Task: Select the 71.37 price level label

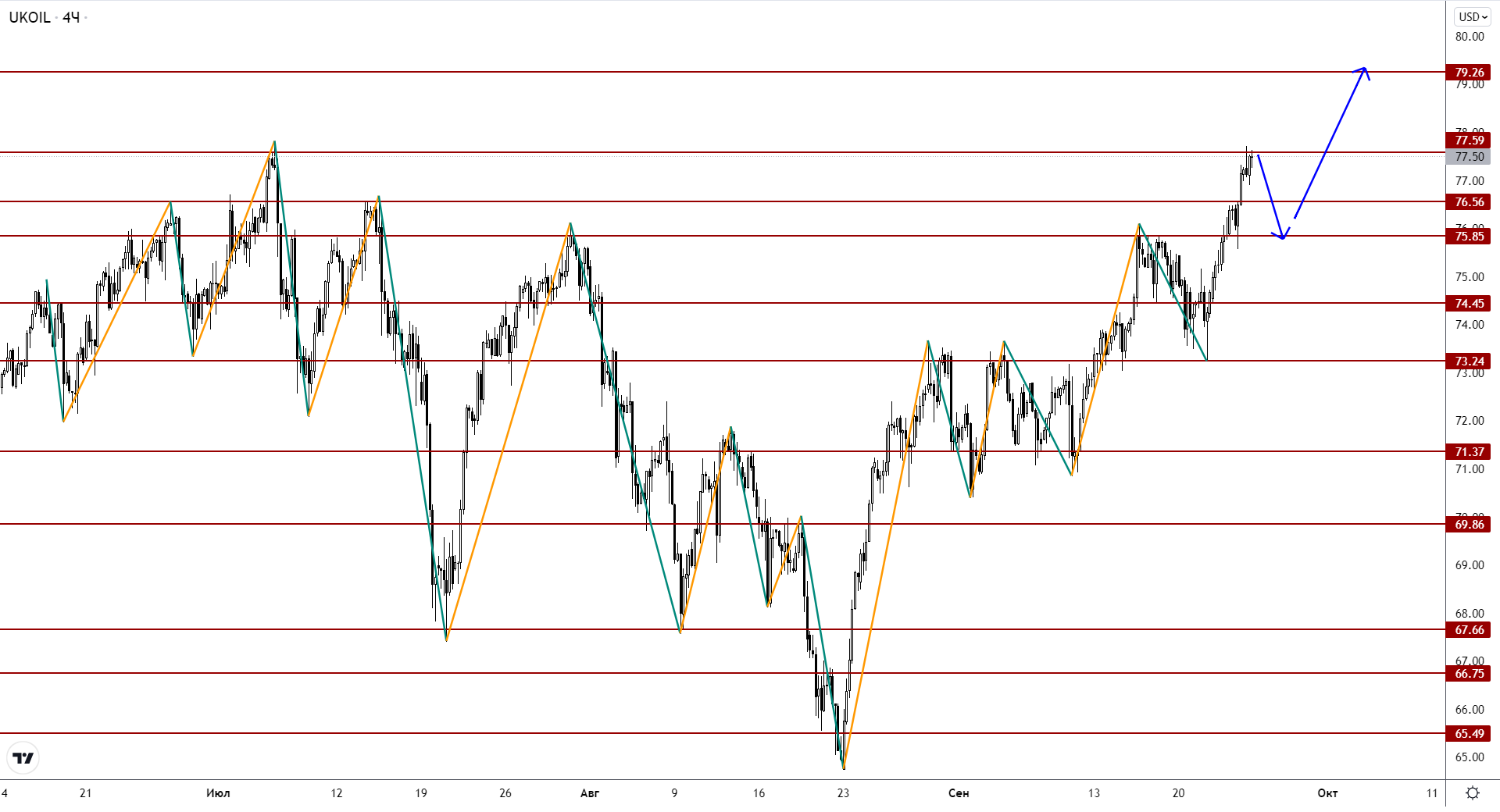Action: click(x=1469, y=452)
